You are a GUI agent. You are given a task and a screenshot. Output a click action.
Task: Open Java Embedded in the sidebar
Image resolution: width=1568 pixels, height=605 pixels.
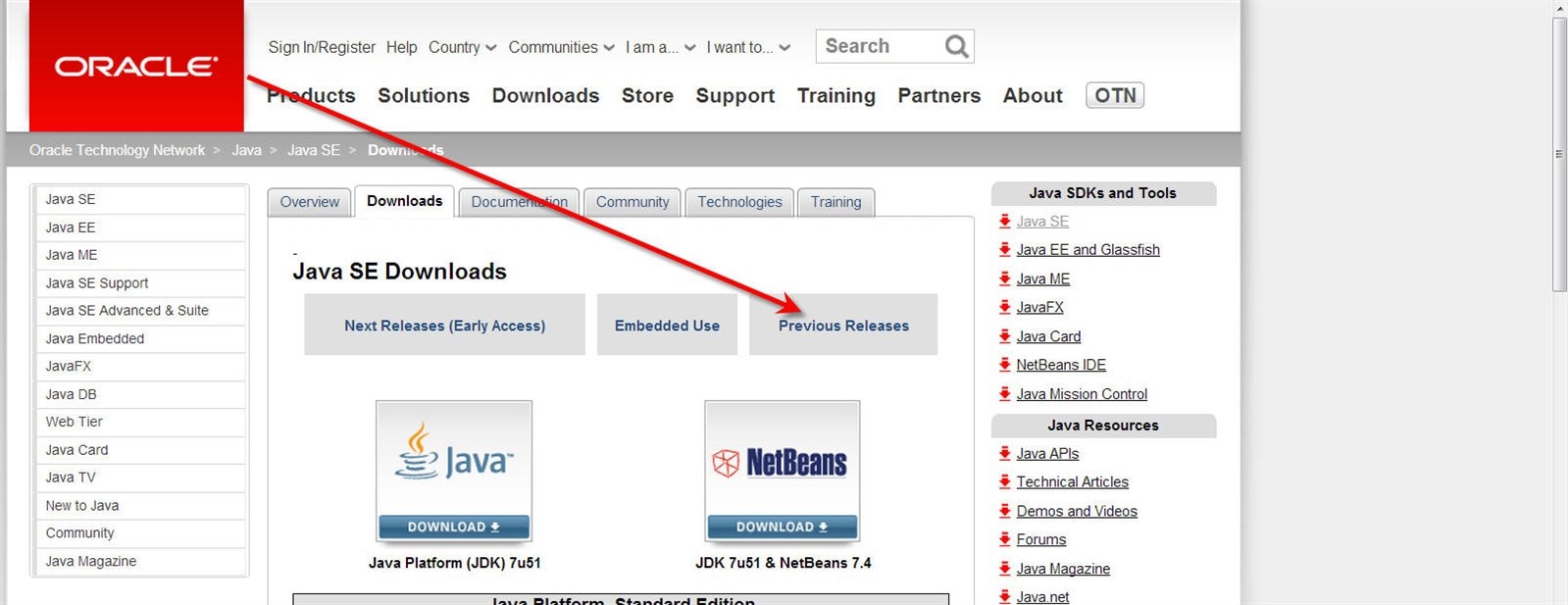point(140,339)
